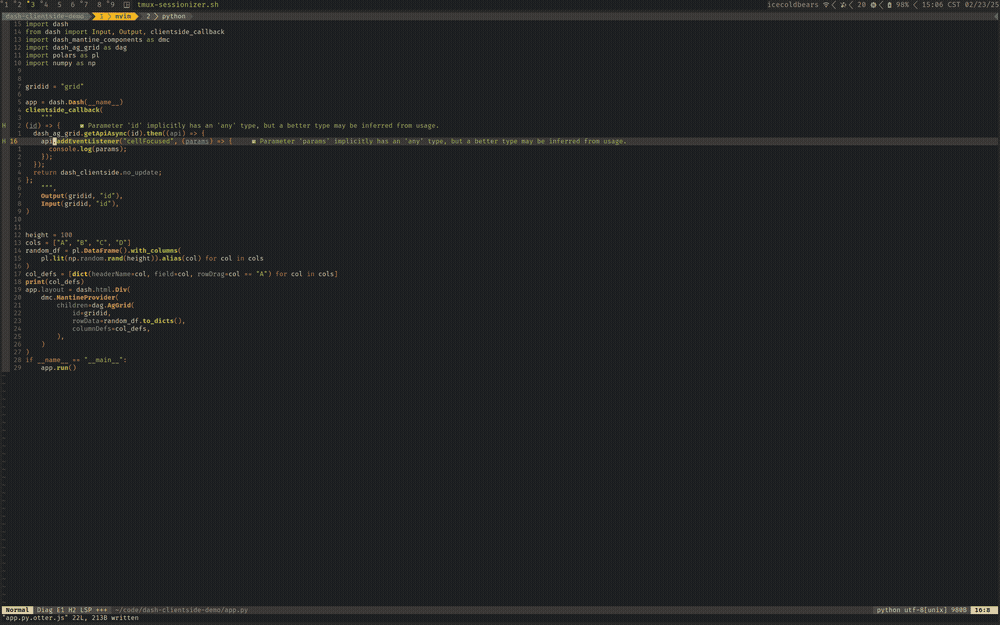Image resolution: width=1000 pixels, height=625 pixels.
Task: Click the console.log(params); line
Action: tap(87, 149)
